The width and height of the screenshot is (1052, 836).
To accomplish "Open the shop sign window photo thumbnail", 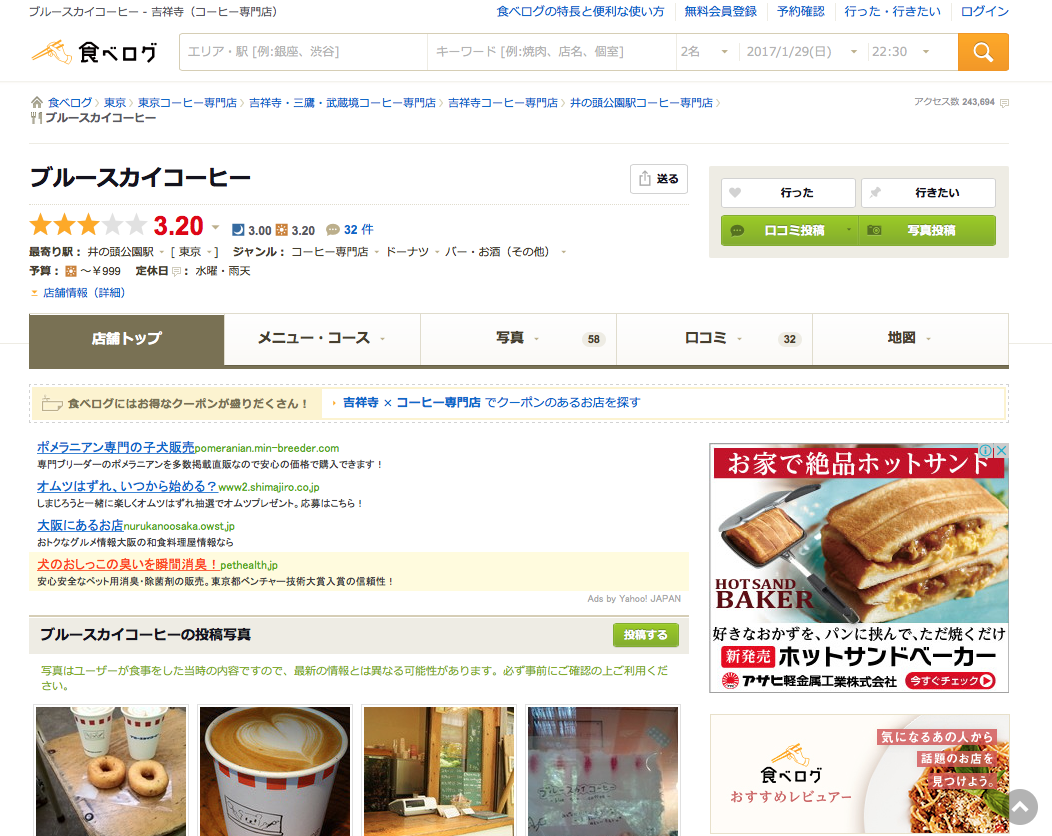I will point(603,771).
